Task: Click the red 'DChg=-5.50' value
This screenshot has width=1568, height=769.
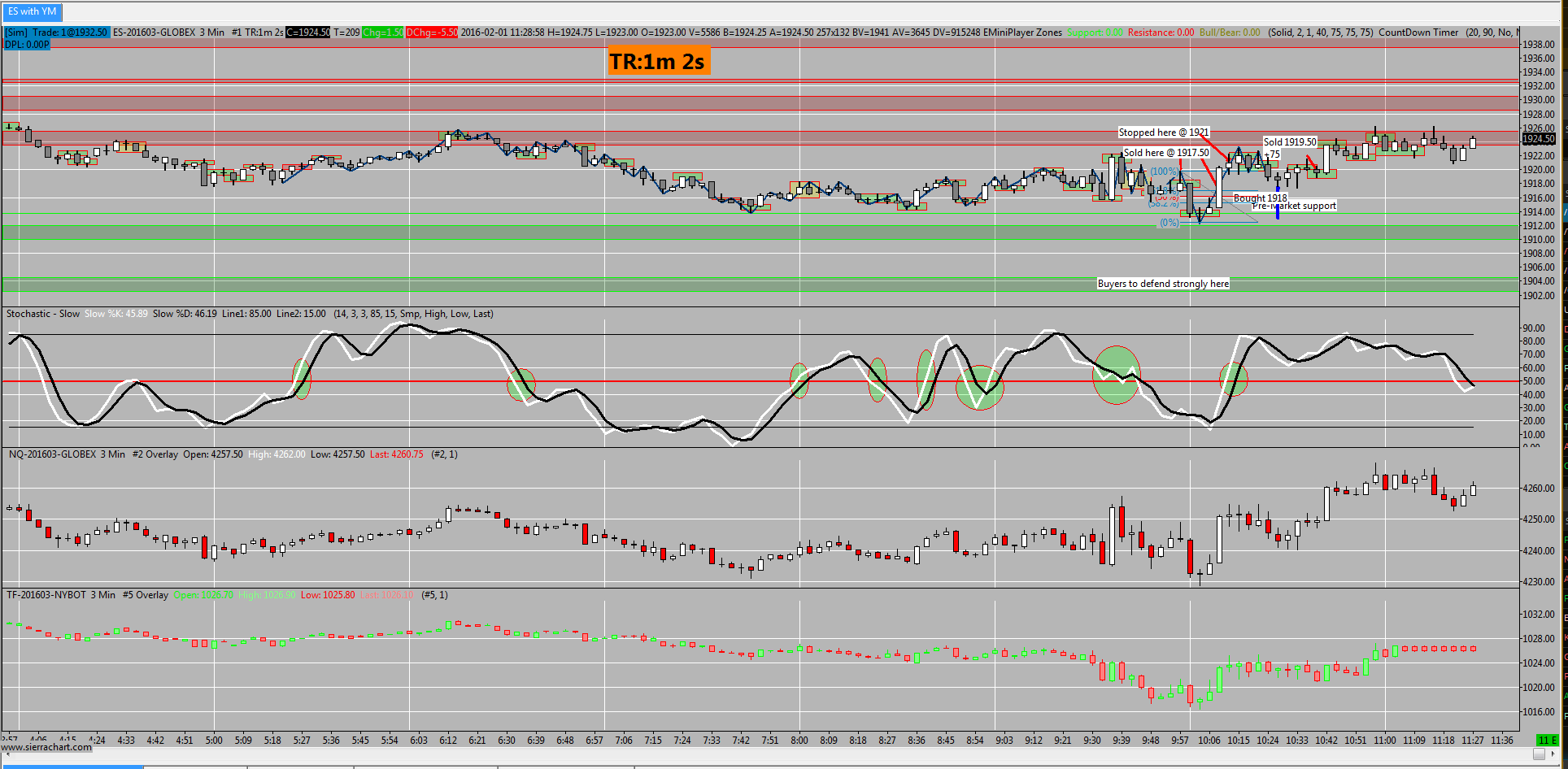Action: click(432, 33)
